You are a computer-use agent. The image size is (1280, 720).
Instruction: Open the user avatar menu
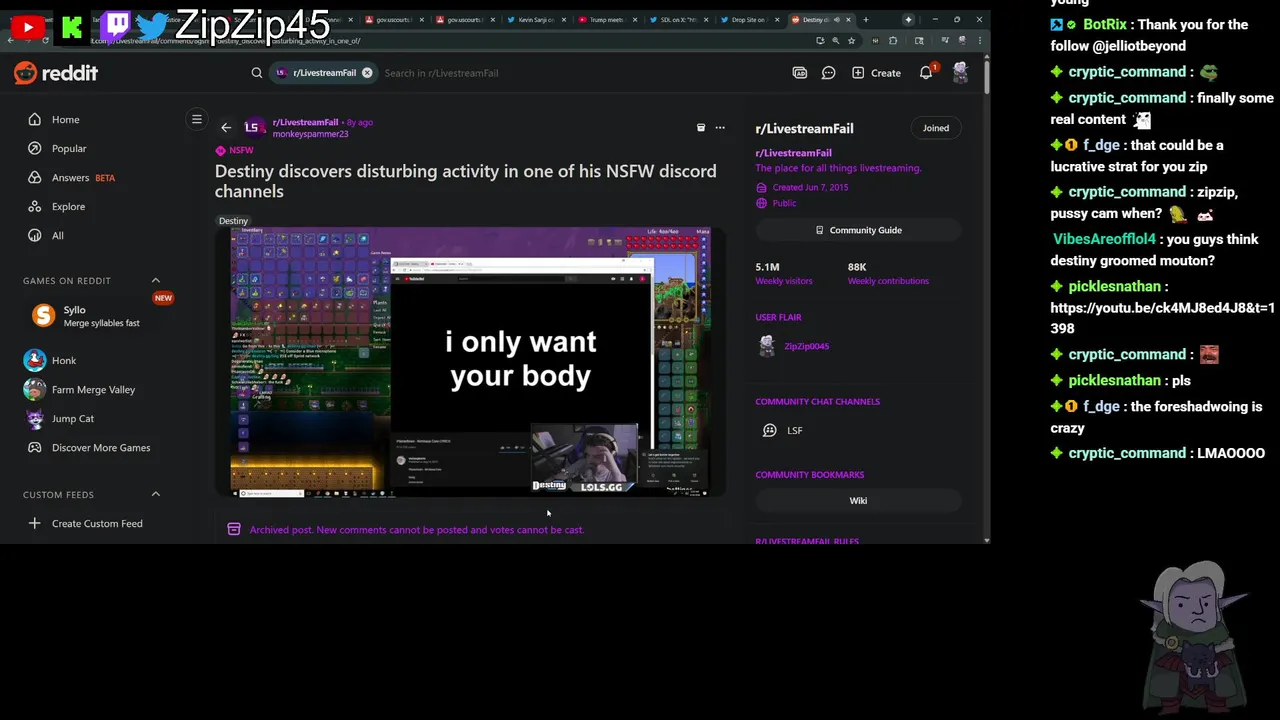(x=960, y=73)
